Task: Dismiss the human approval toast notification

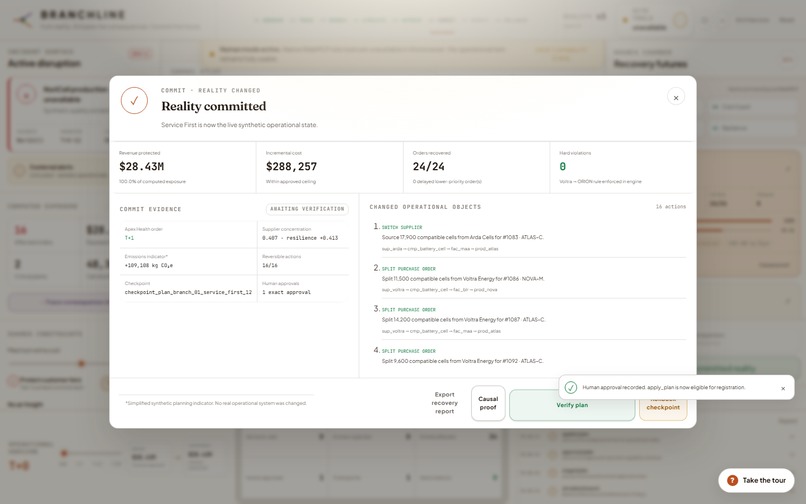Action: pyautogui.click(x=783, y=388)
